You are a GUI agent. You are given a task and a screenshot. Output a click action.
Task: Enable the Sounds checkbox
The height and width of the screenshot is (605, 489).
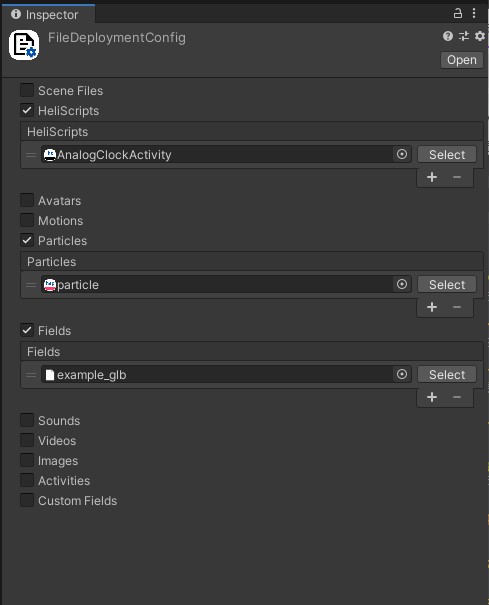(x=27, y=420)
